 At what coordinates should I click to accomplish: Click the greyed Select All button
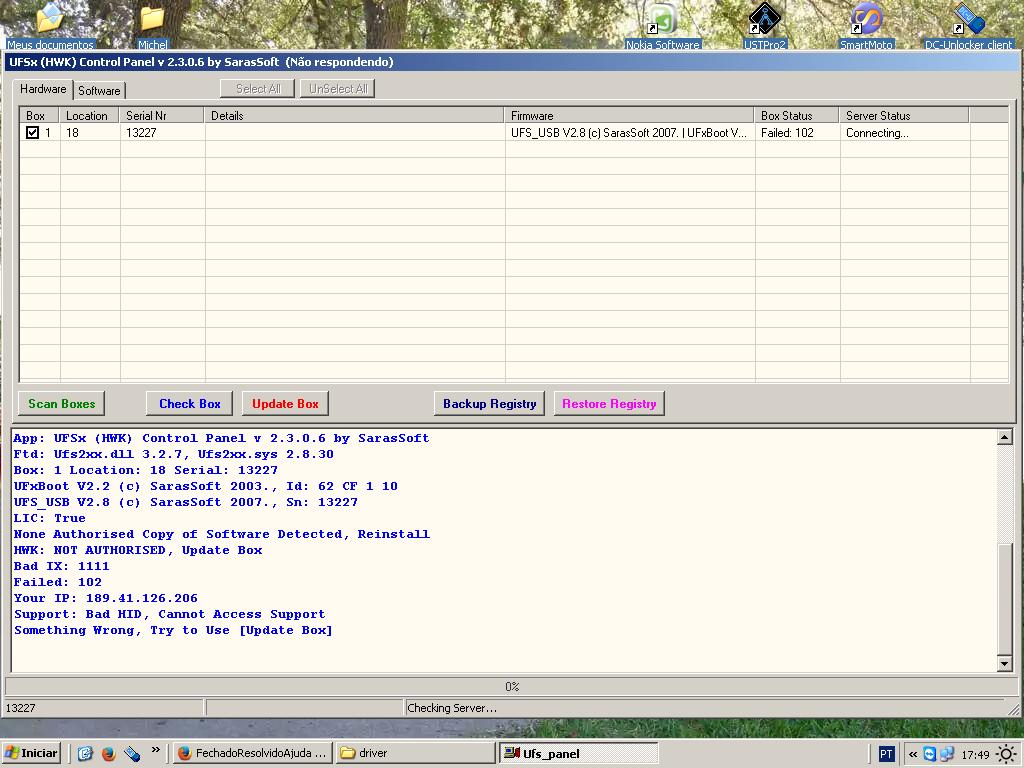[258, 89]
